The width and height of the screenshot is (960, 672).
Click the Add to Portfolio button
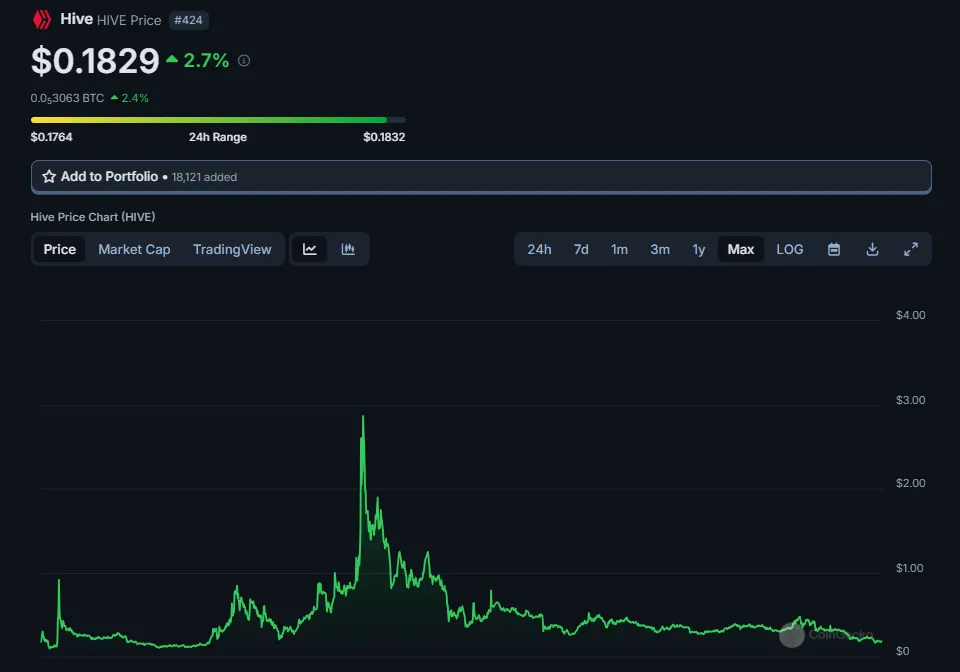481,177
